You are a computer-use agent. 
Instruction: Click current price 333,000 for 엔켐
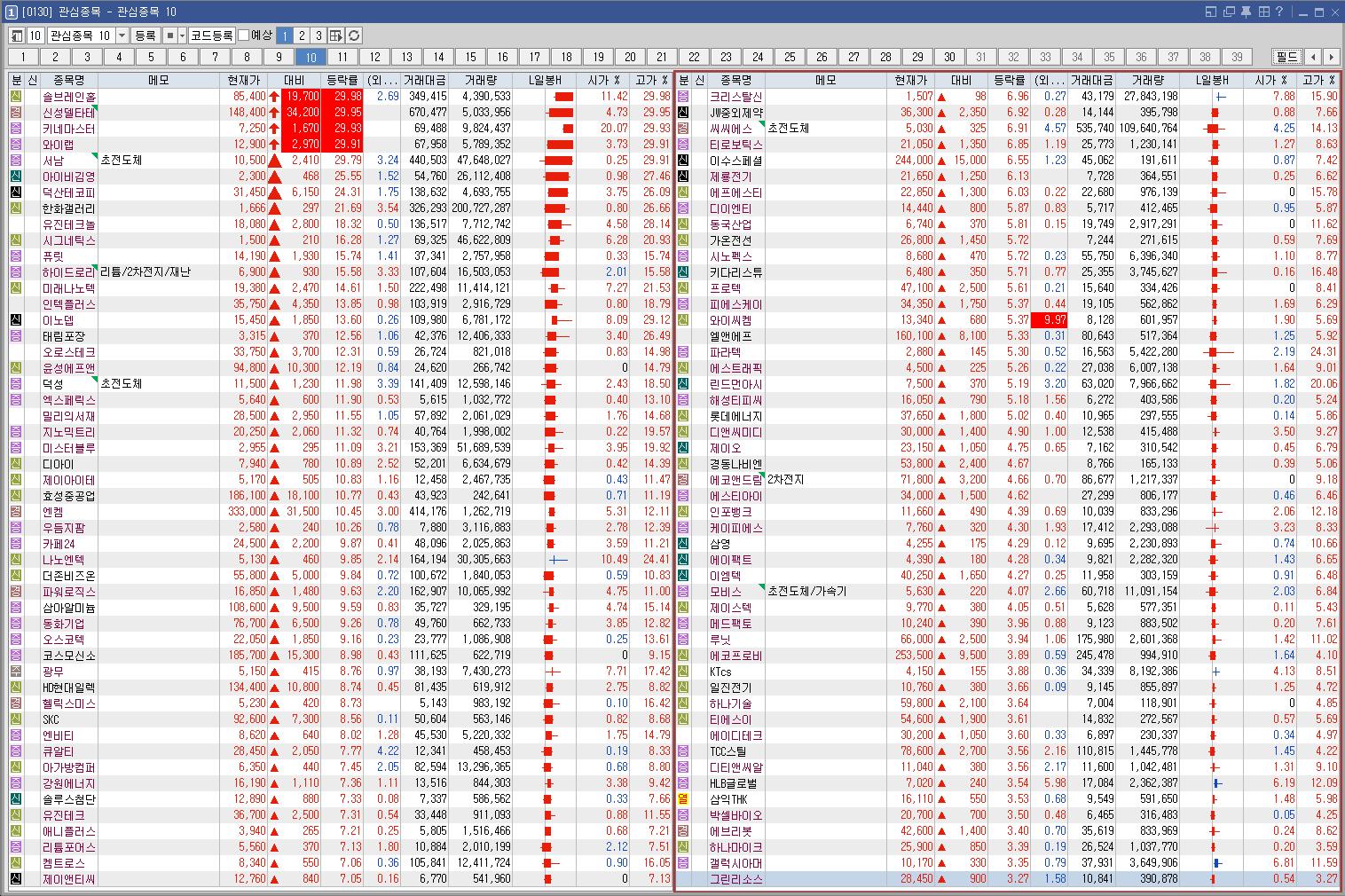(x=247, y=512)
